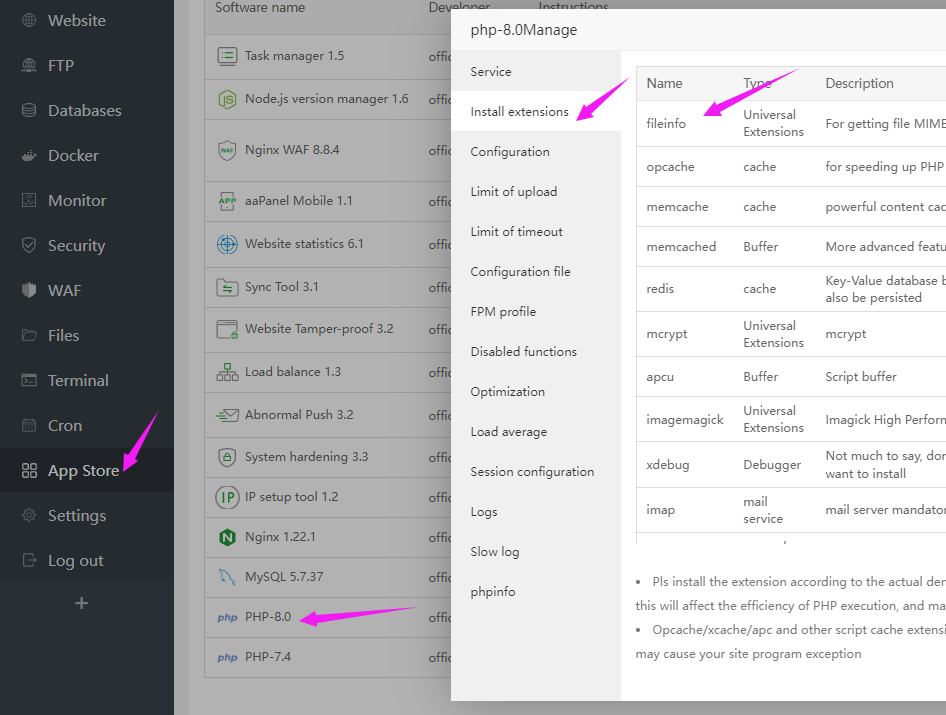946x715 pixels.
Task: Click the Website statistics globe icon
Action: (x=227, y=244)
